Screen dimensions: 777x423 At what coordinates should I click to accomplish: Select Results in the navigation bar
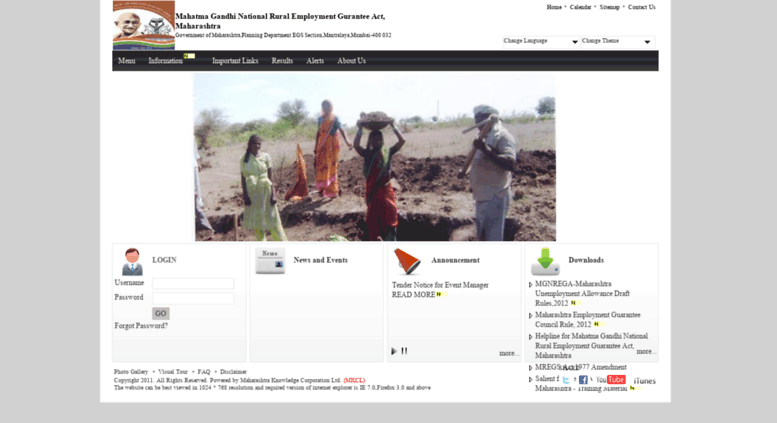coord(282,61)
